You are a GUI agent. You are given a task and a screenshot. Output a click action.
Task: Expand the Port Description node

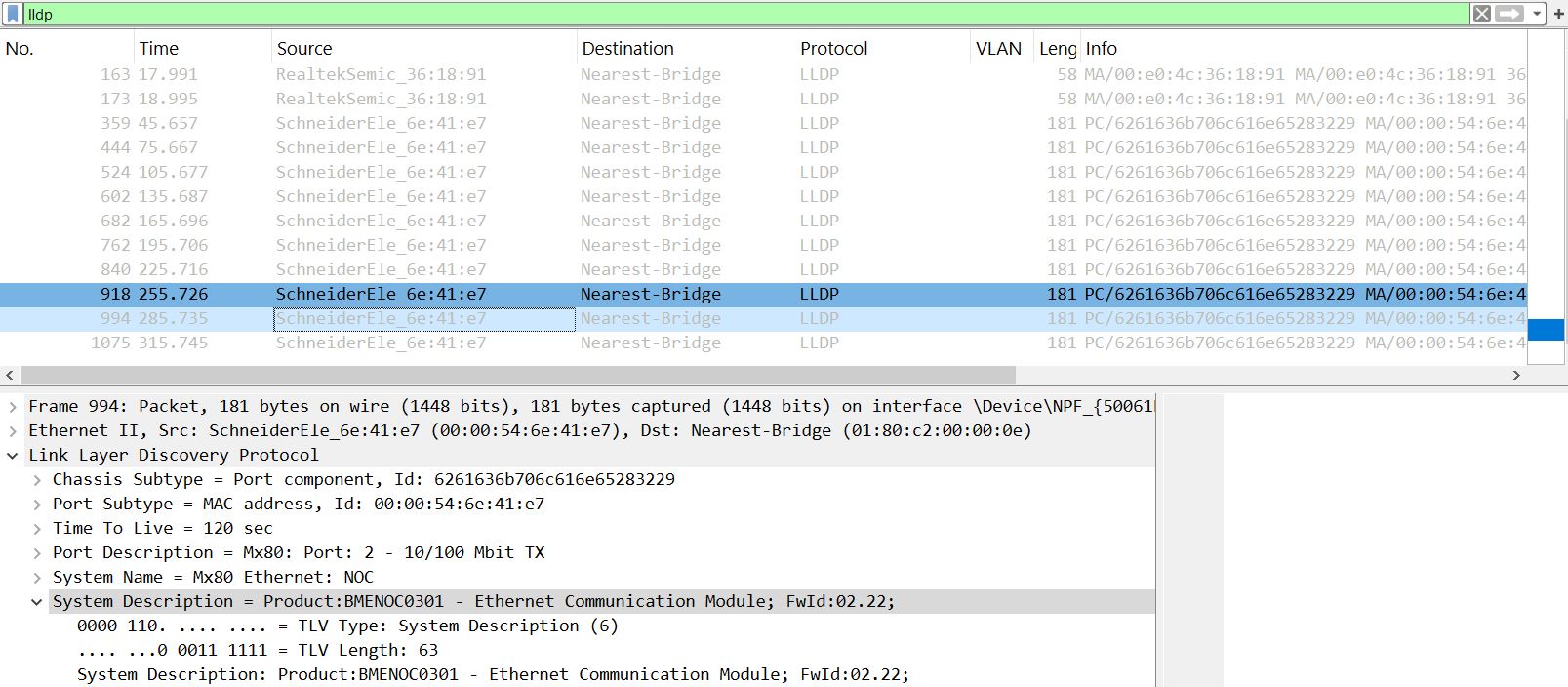pyautogui.click(x=37, y=552)
